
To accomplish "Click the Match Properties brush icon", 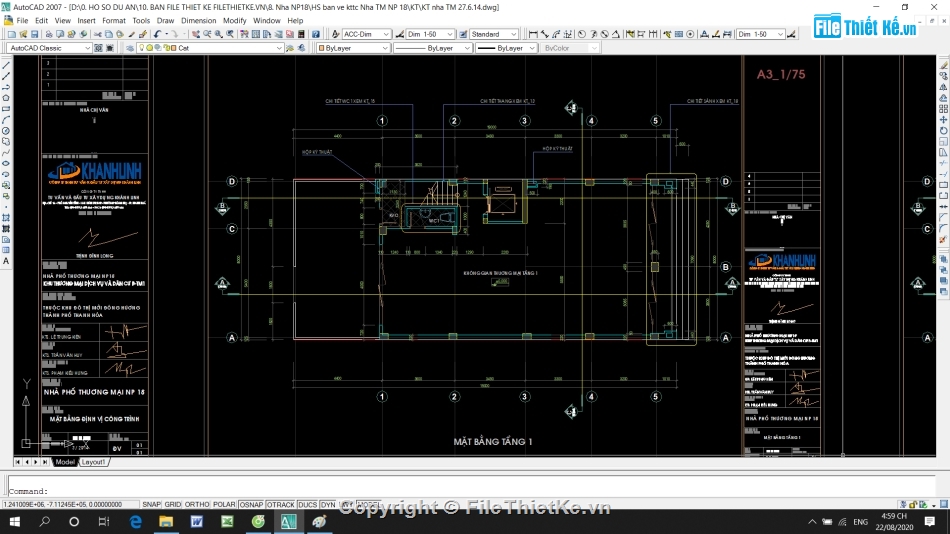I will click(131, 35).
